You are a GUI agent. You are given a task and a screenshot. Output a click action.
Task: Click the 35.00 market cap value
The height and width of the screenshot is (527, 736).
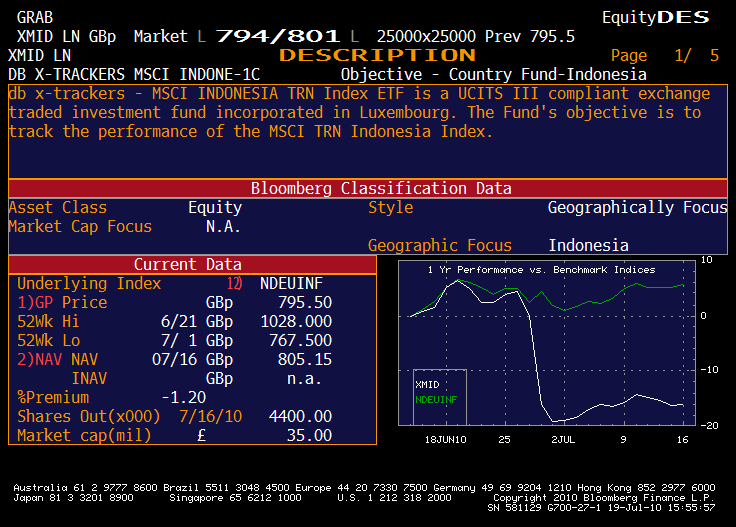coord(309,435)
